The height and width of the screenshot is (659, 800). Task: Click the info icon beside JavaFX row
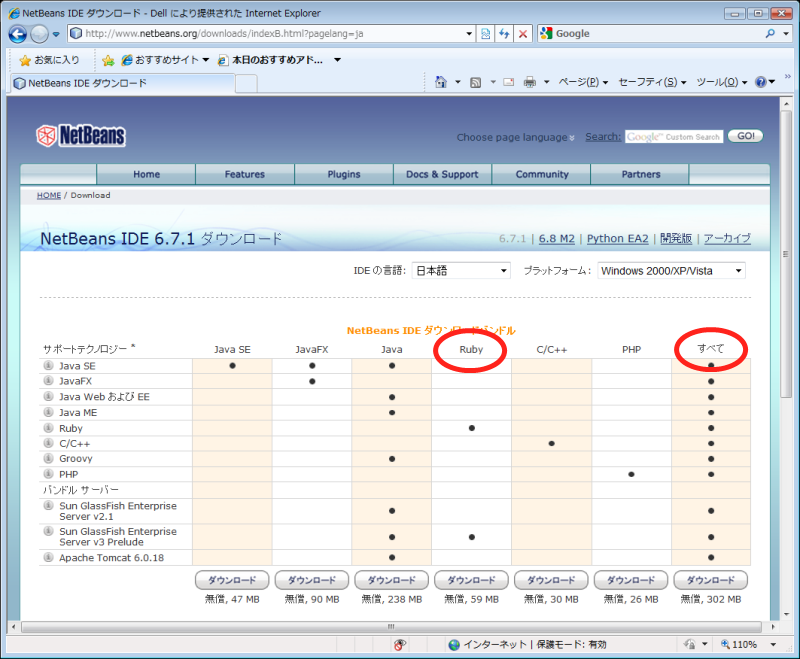click(x=48, y=381)
